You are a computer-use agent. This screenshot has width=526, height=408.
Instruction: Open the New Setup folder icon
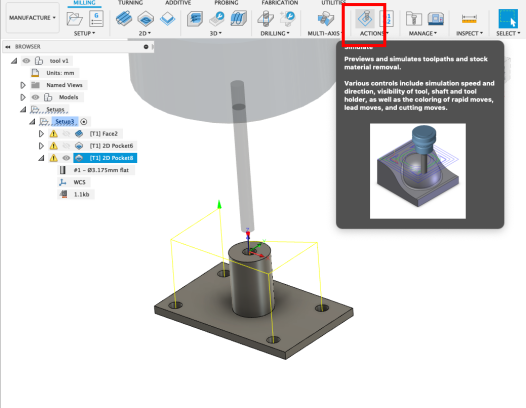[74, 19]
